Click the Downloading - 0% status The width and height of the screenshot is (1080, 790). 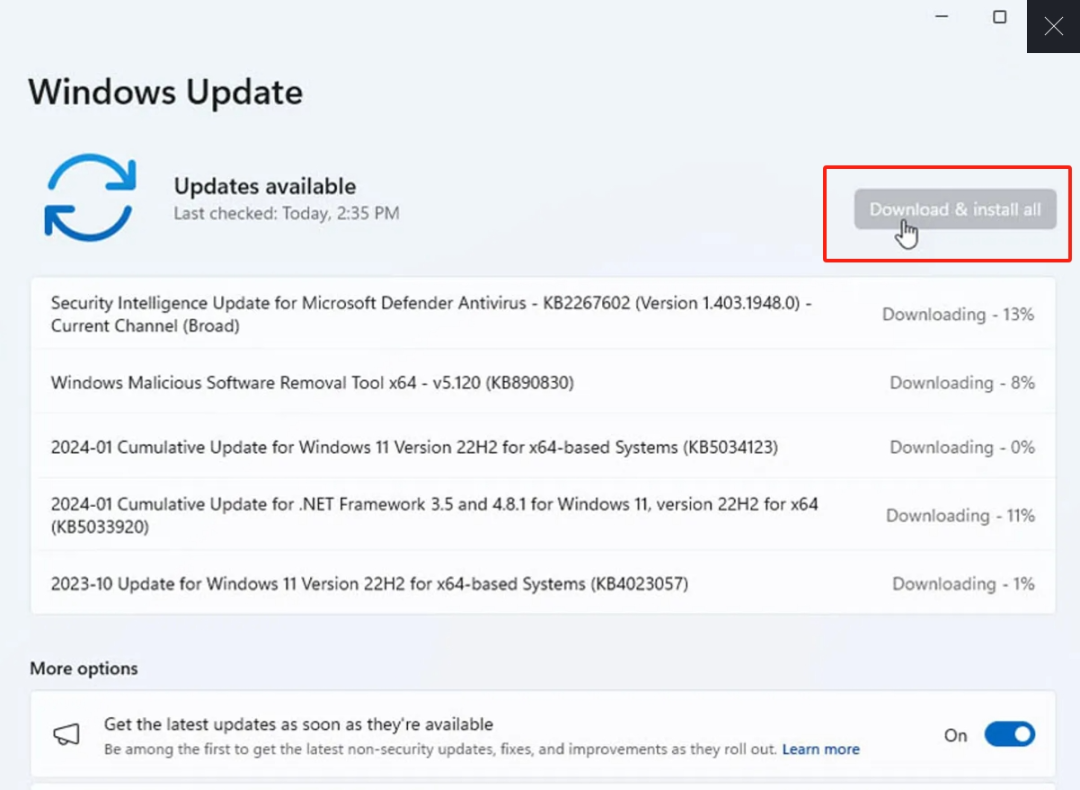[x=962, y=448]
